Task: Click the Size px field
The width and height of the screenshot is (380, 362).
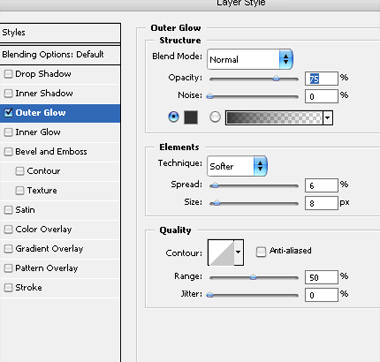Action: pyautogui.click(x=322, y=203)
